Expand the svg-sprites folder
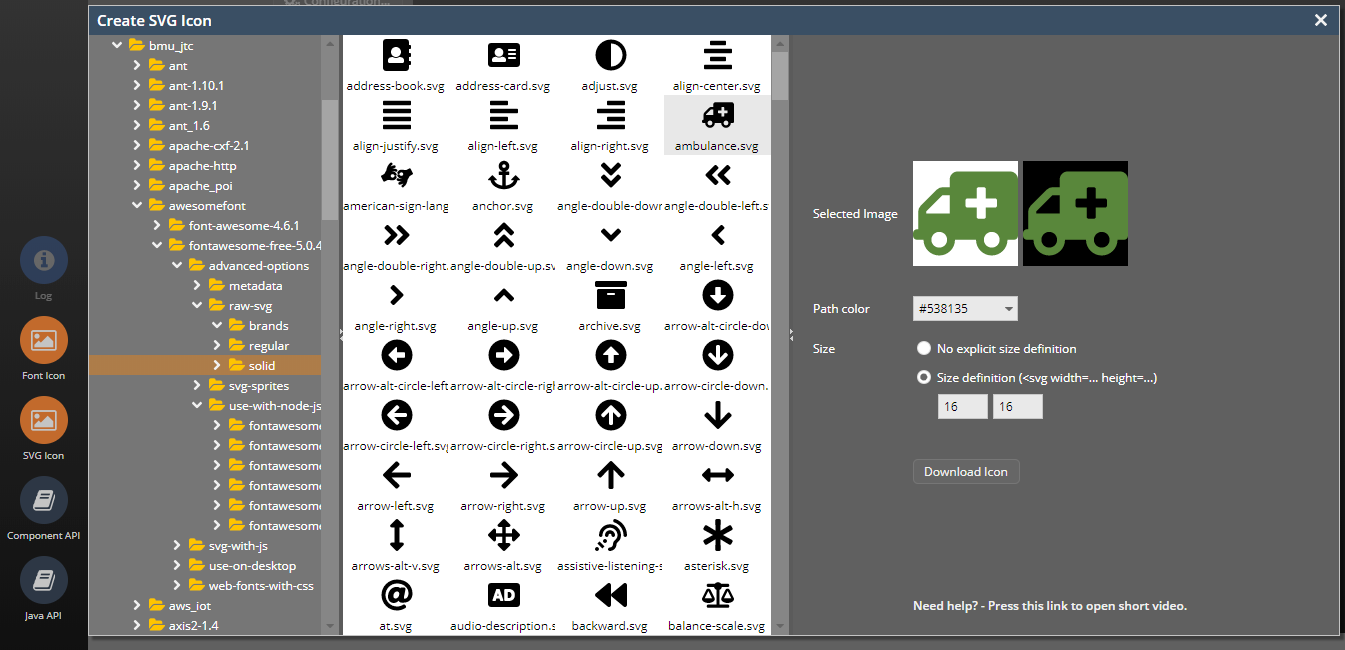 pos(197,386)
